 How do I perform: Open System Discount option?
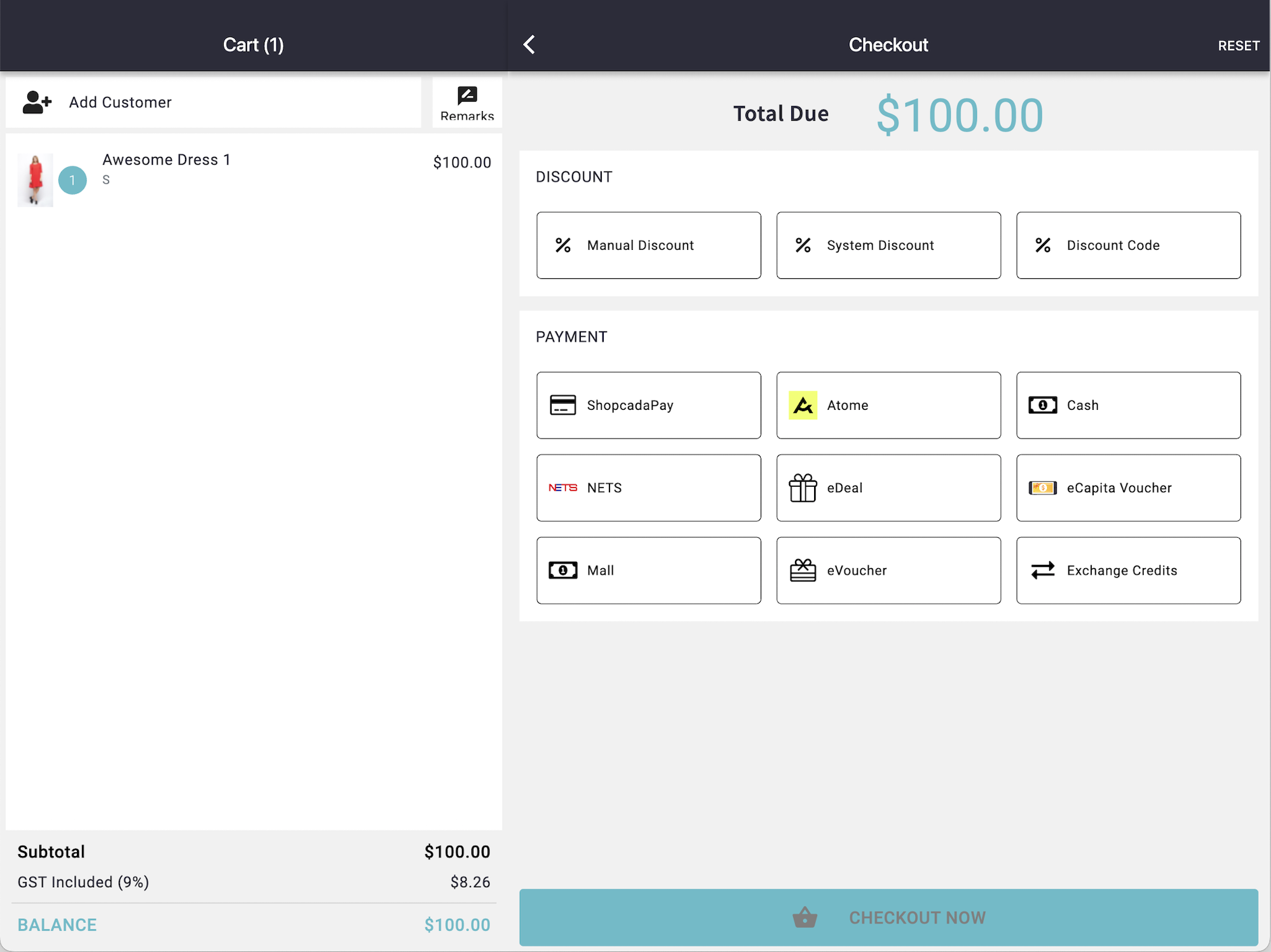888,245
